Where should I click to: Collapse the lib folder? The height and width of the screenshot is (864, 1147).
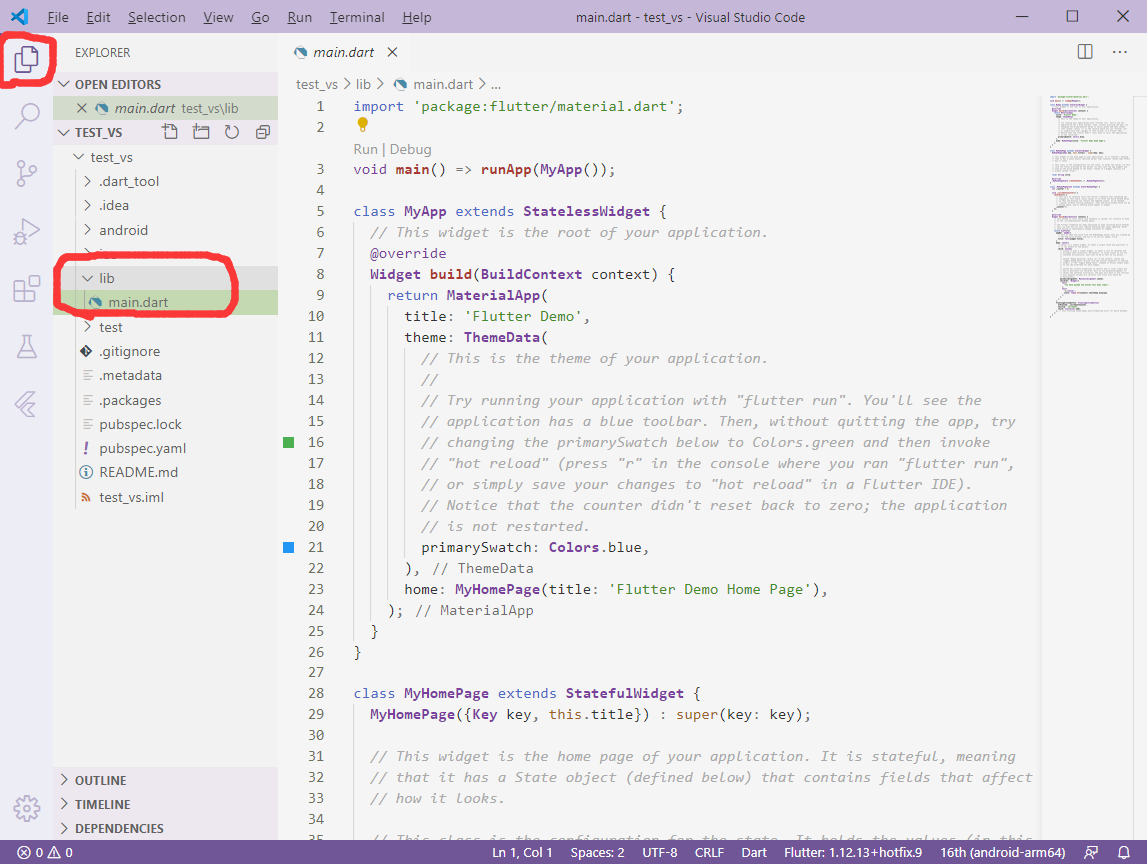88,278
